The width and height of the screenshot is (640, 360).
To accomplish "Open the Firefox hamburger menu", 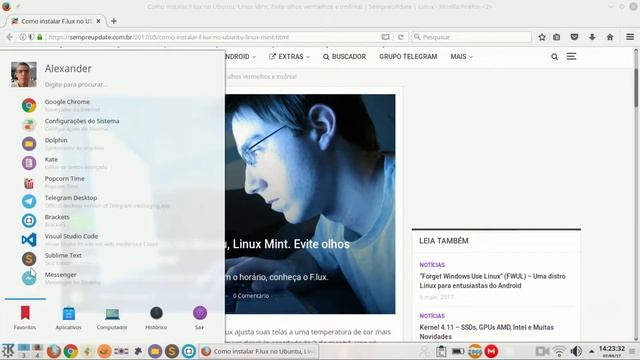I will [630, 37].
